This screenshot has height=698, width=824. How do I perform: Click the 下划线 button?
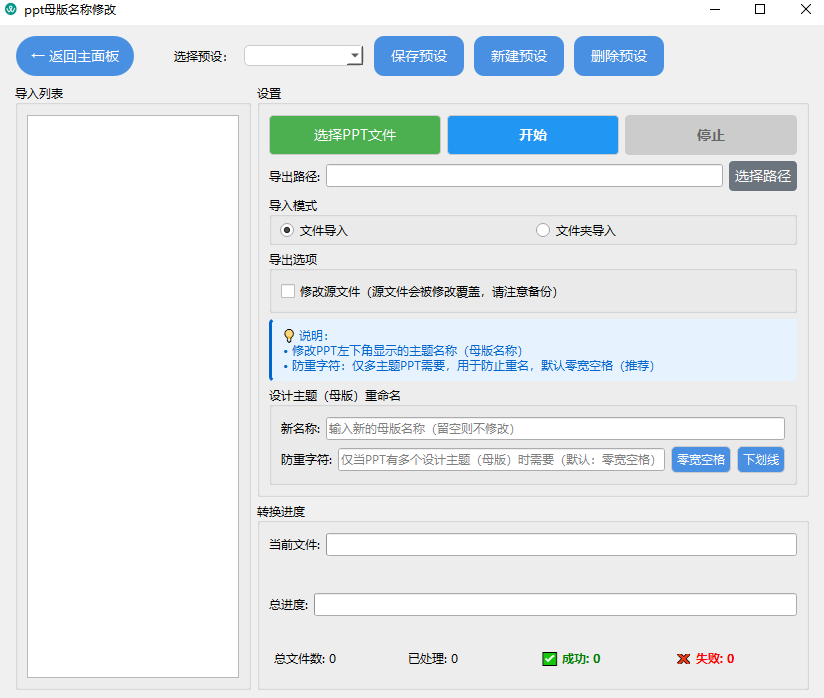click(761, 460)
